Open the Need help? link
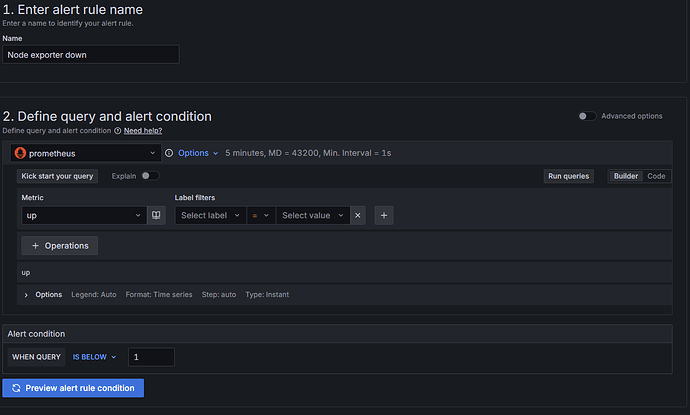The height and width of the screenshot is (415, 690). [x=143, y=131]
